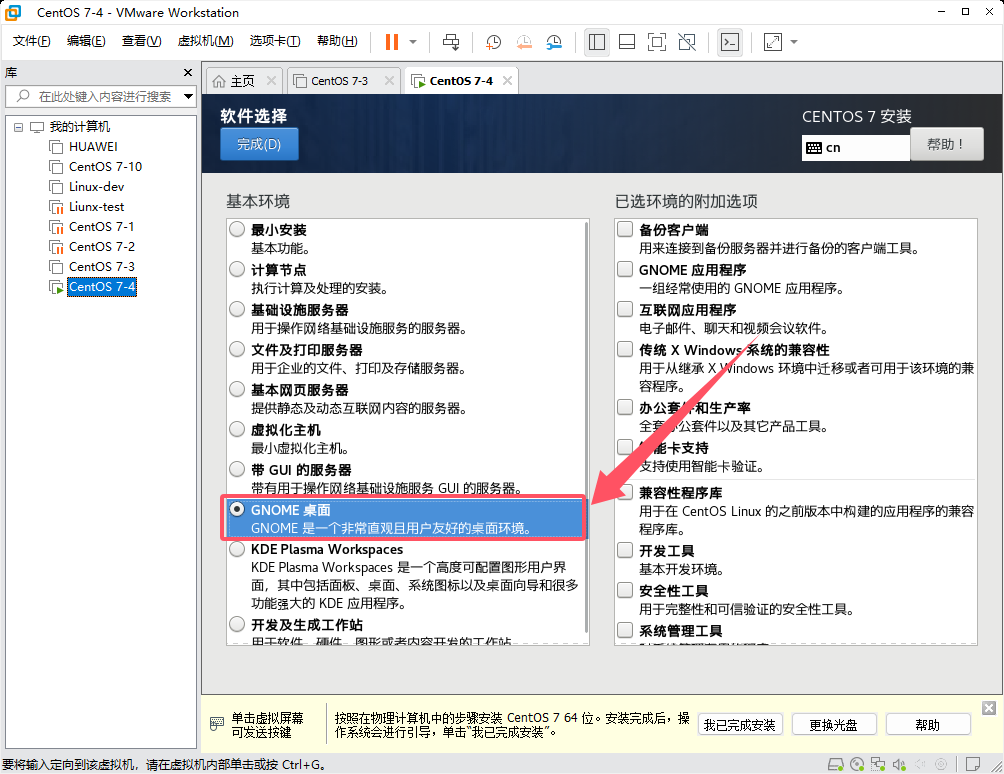Check the GNOME 应用程序 checkbox
The image size is (1004, 774).
(x=625, y=269)
